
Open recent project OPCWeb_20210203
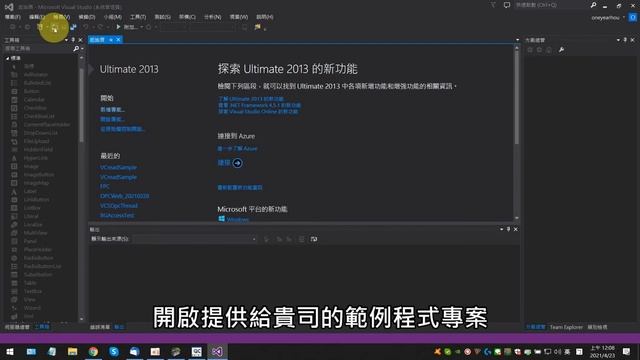[124, 196]
